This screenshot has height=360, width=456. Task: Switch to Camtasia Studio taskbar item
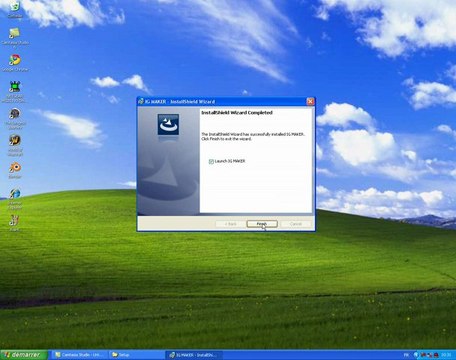[80, 355]
